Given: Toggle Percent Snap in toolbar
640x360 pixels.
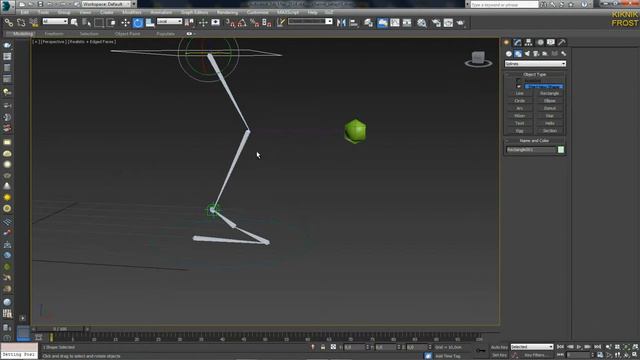Looking at the screenshot, I should click(x=255, y=23).
